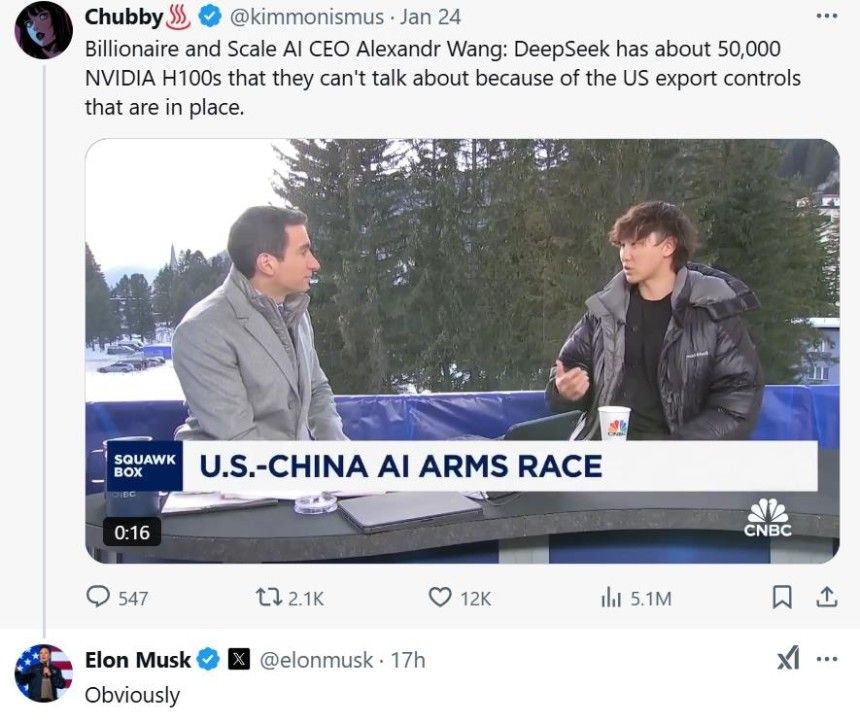
Task: Bookmark the Chubby tweet
Action: [x=783, y=597]
